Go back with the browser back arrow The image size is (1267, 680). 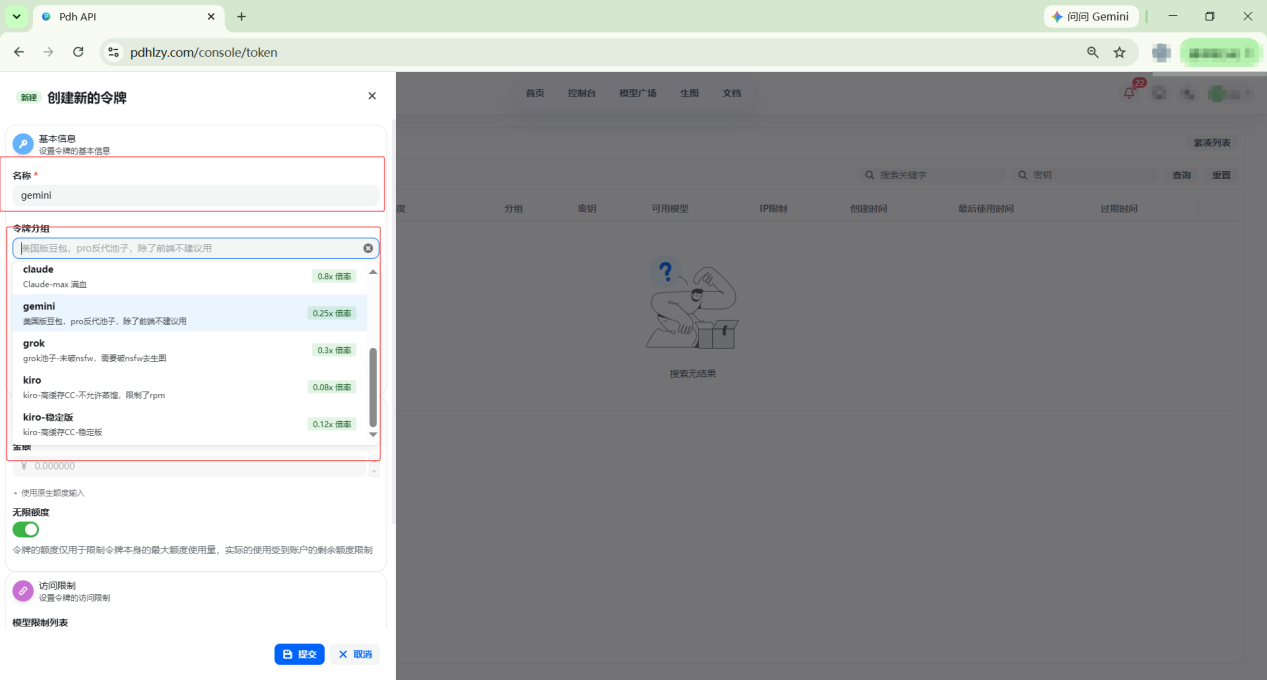point(19,52)
